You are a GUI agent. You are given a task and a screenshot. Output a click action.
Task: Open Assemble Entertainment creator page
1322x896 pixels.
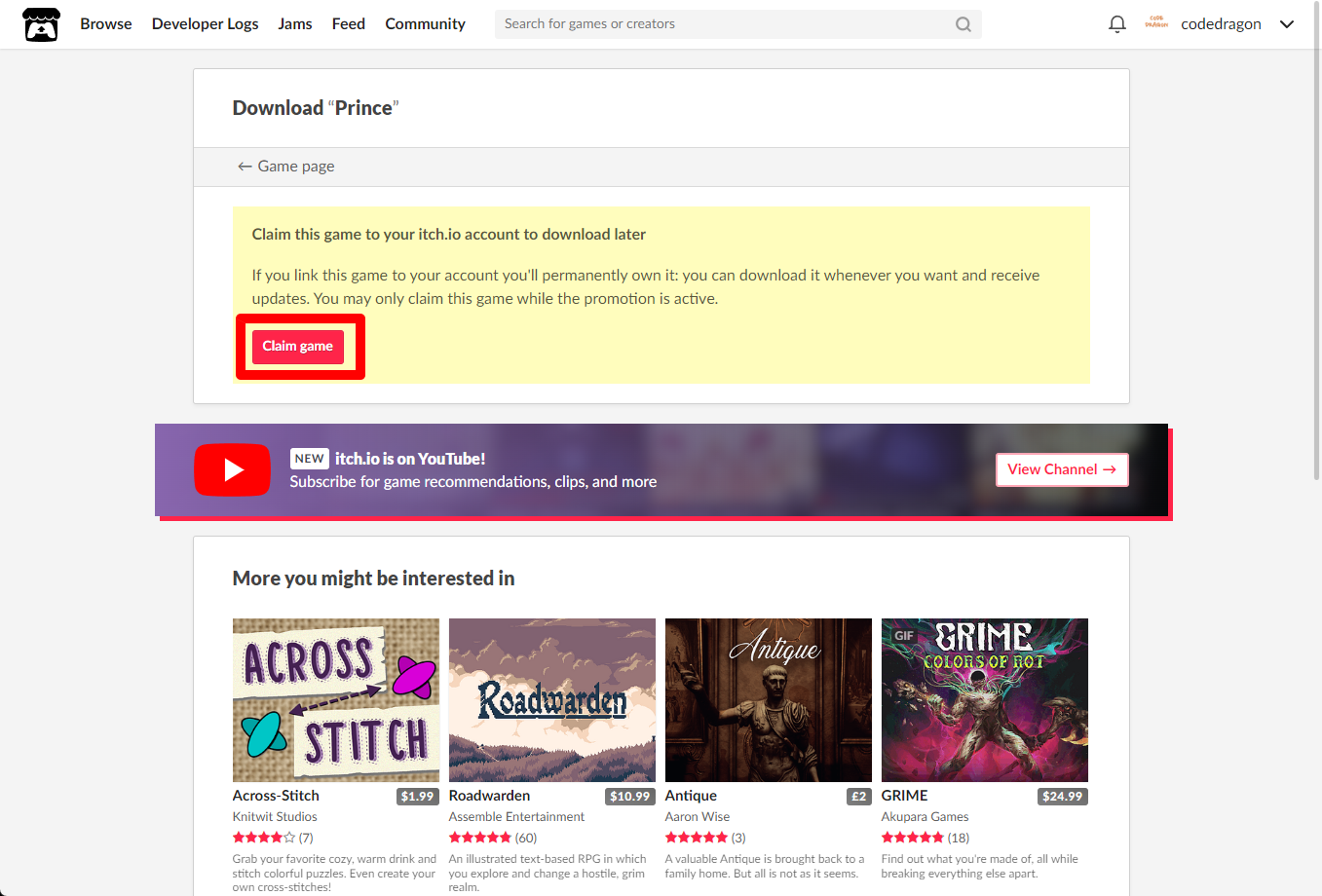[x=516, y=817]
